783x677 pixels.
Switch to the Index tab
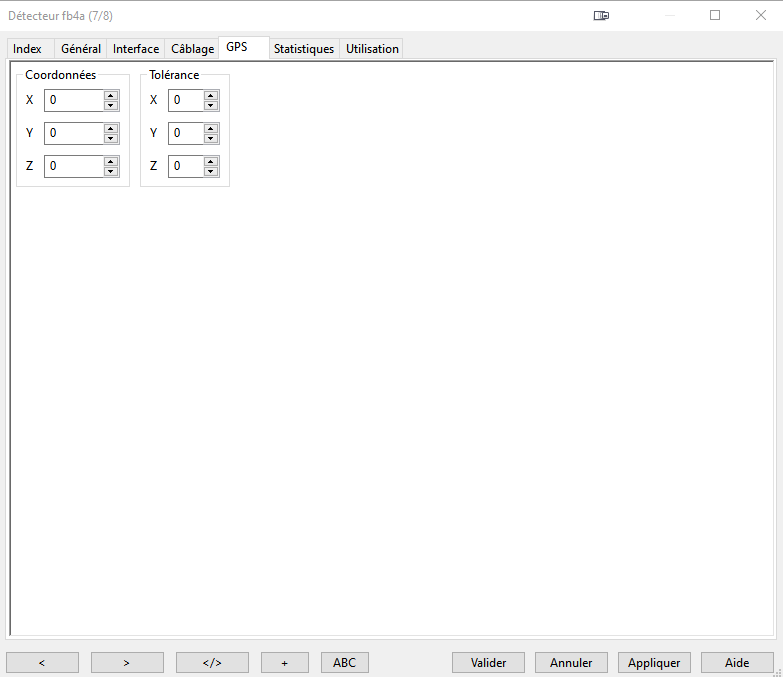pyautogui.click(x=28, y=49)
